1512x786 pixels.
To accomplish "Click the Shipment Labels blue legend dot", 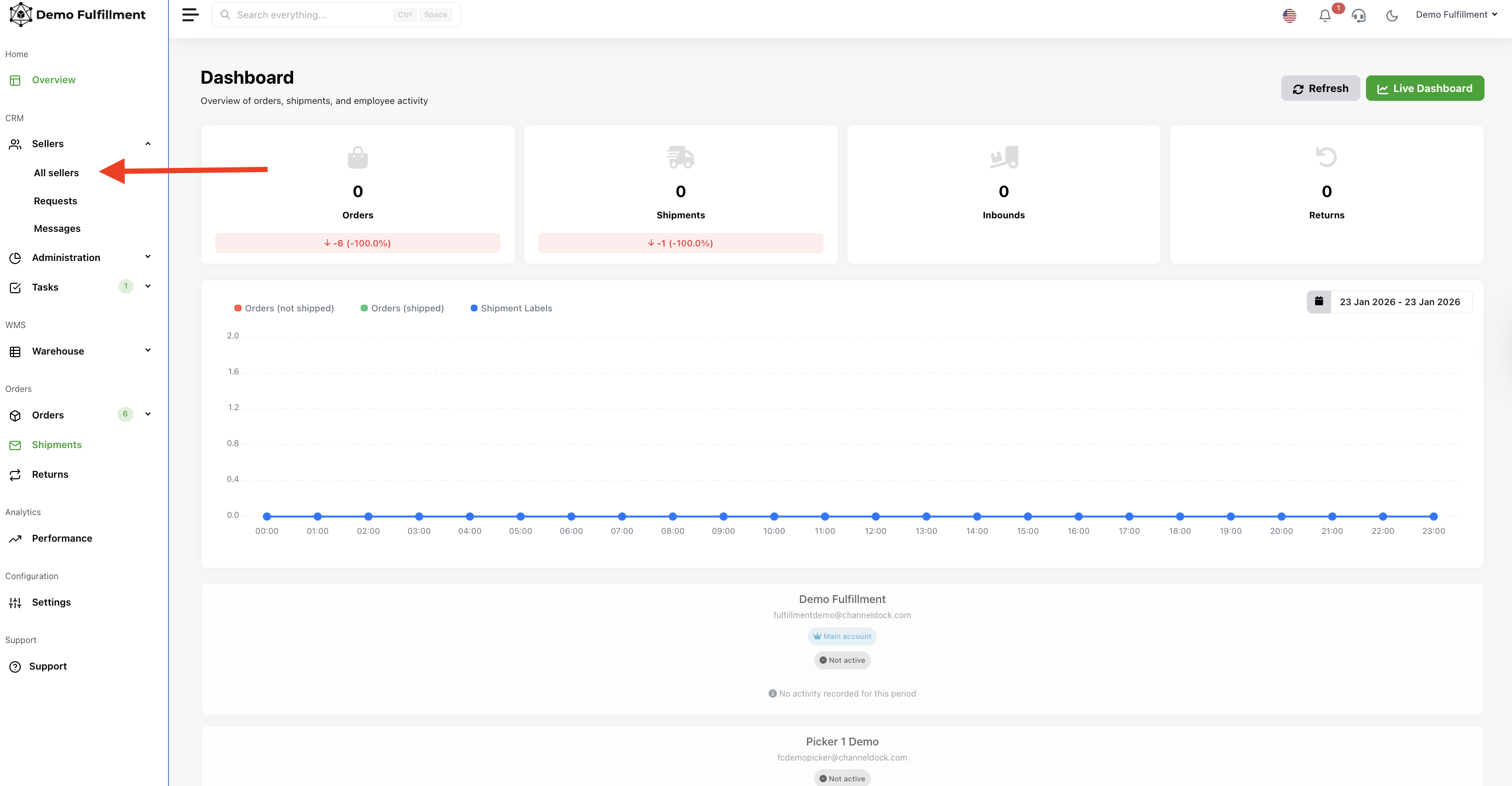I will pyautogui.click(x=474, y=308).
